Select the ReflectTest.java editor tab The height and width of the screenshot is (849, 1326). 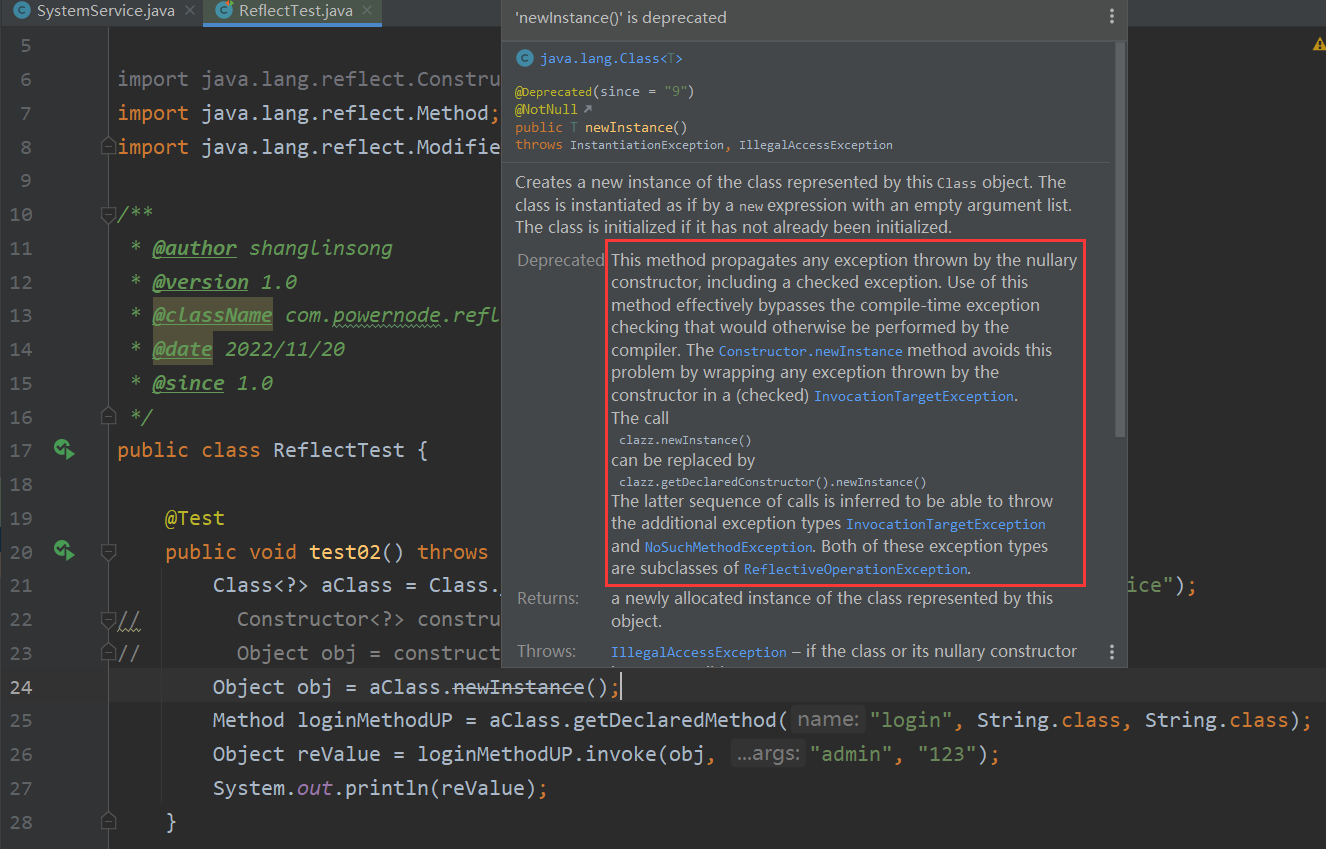point(296,12)
